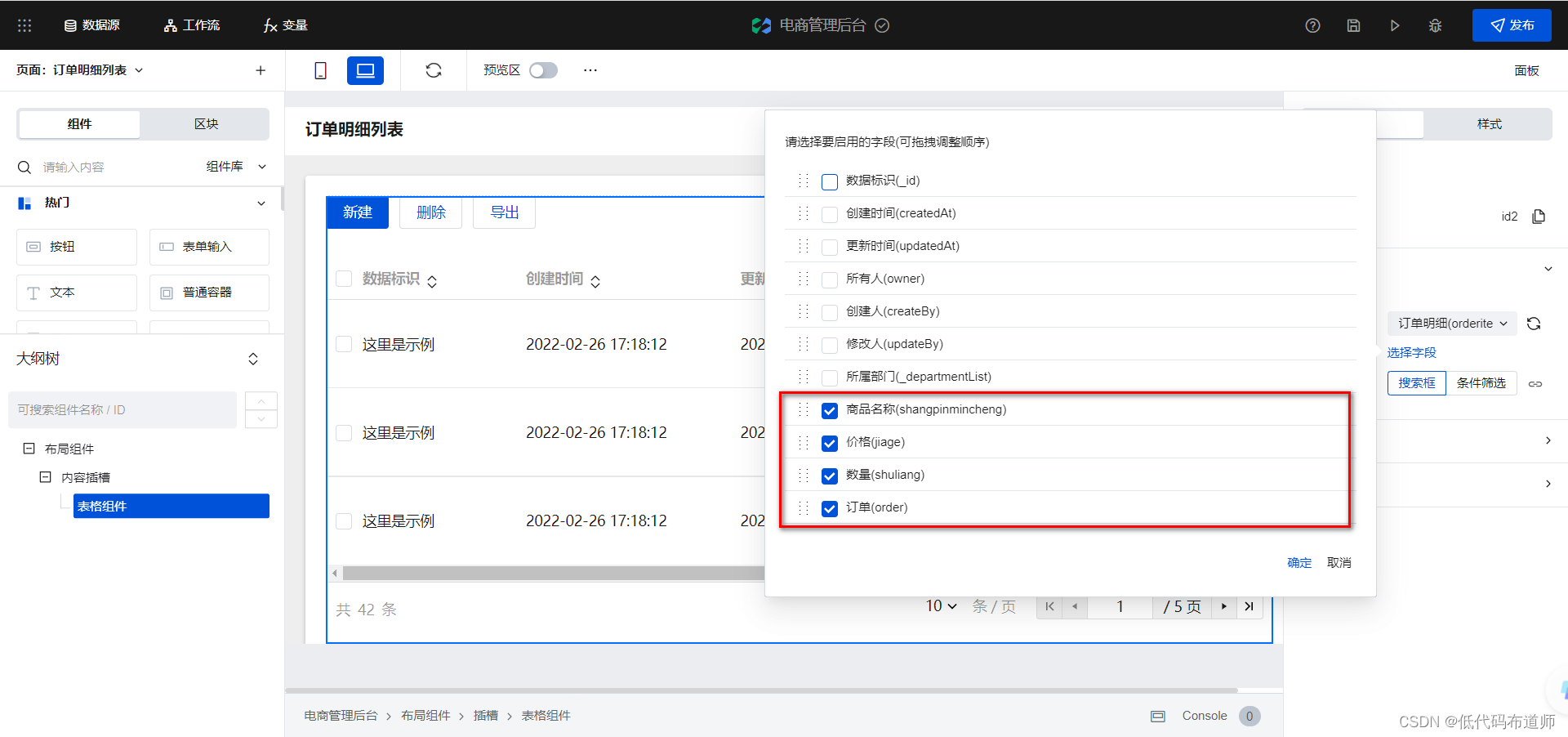Click the help question mark icon

(1312, 25)
